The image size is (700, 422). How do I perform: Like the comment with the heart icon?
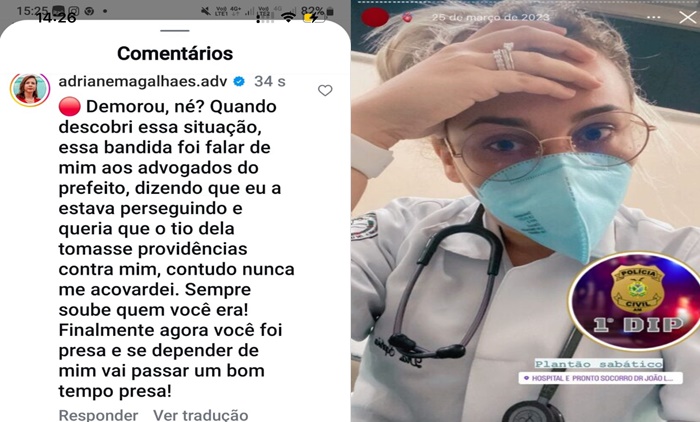[x=325, y=91]
